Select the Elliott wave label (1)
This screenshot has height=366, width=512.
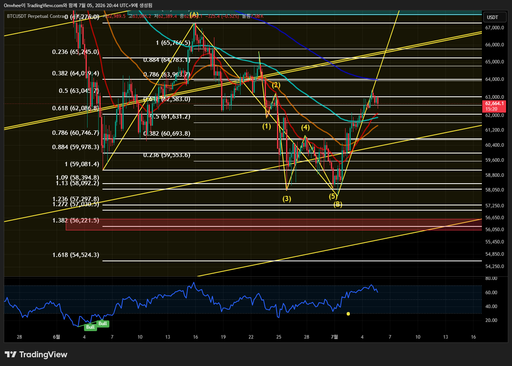(266, 126)
